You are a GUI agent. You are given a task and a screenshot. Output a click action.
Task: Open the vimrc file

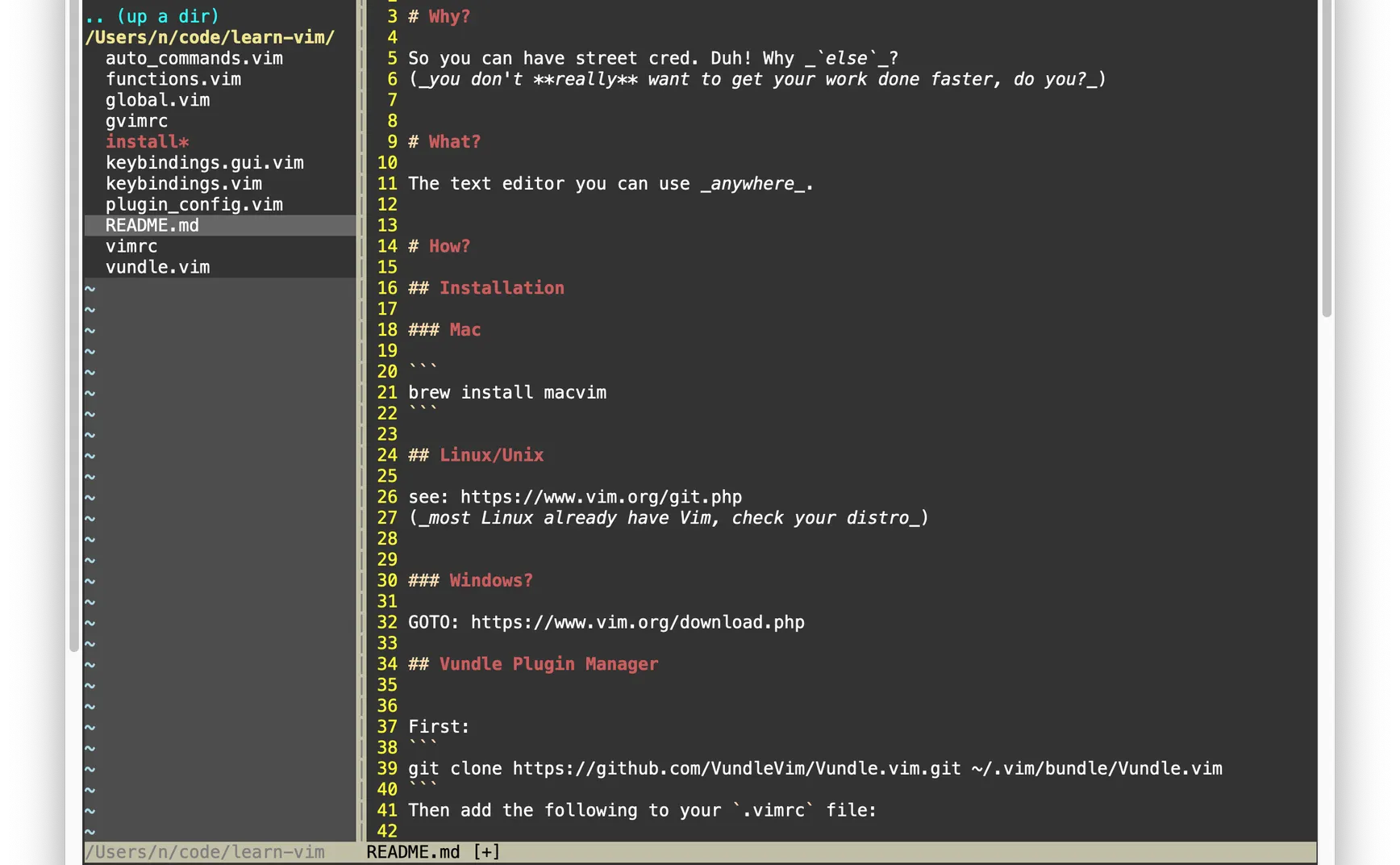click(131, 246)
